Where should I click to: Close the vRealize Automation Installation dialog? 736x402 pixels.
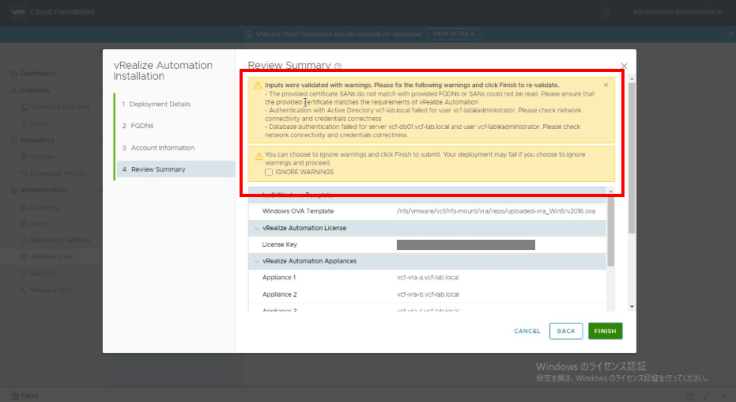point(624,66)
